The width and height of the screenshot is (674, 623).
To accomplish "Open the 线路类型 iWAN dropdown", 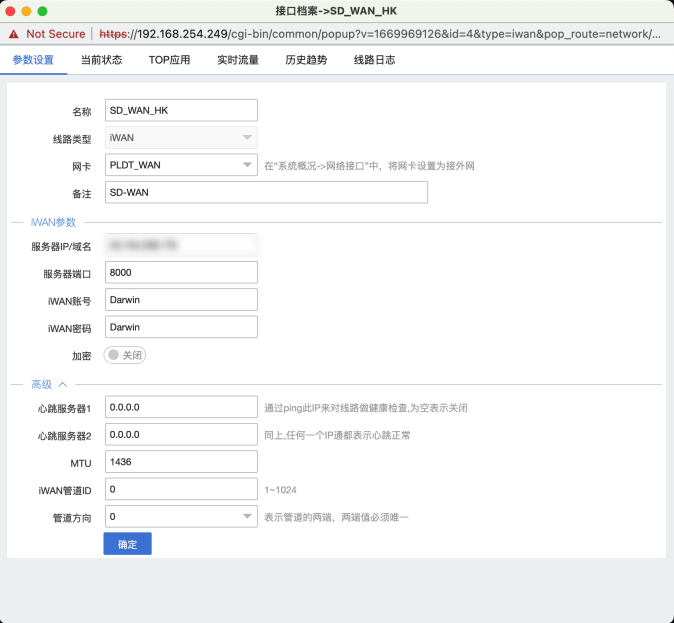I will point(181,138).
